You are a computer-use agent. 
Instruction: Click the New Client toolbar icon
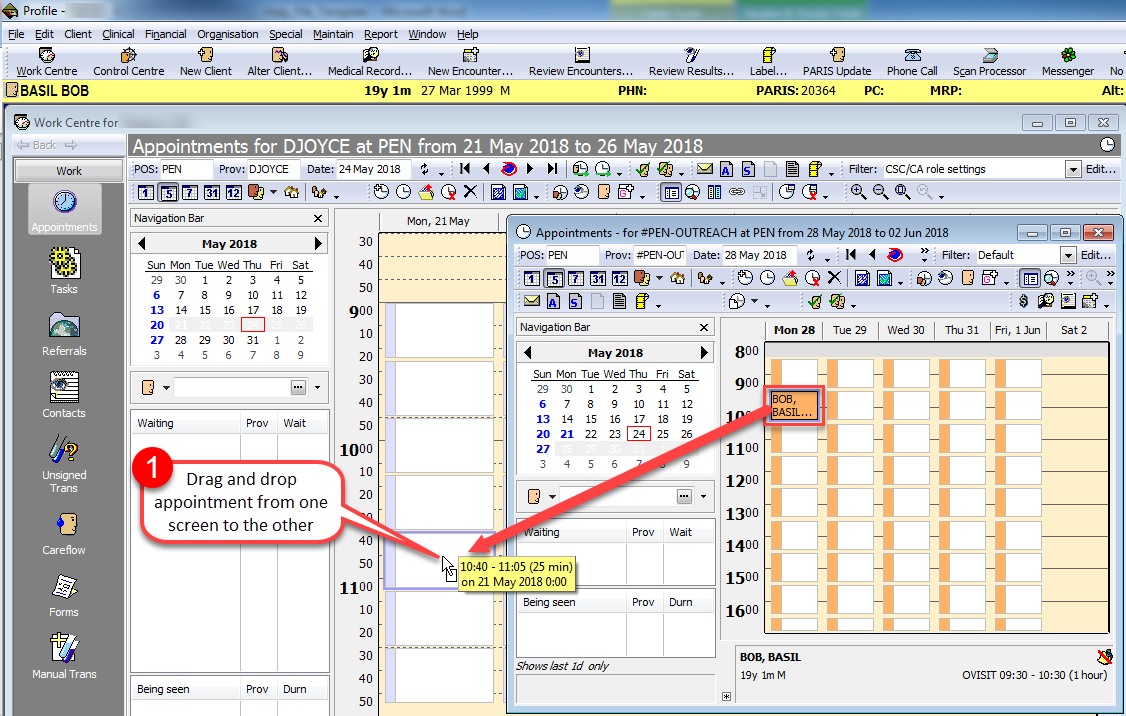coord(205,62)
